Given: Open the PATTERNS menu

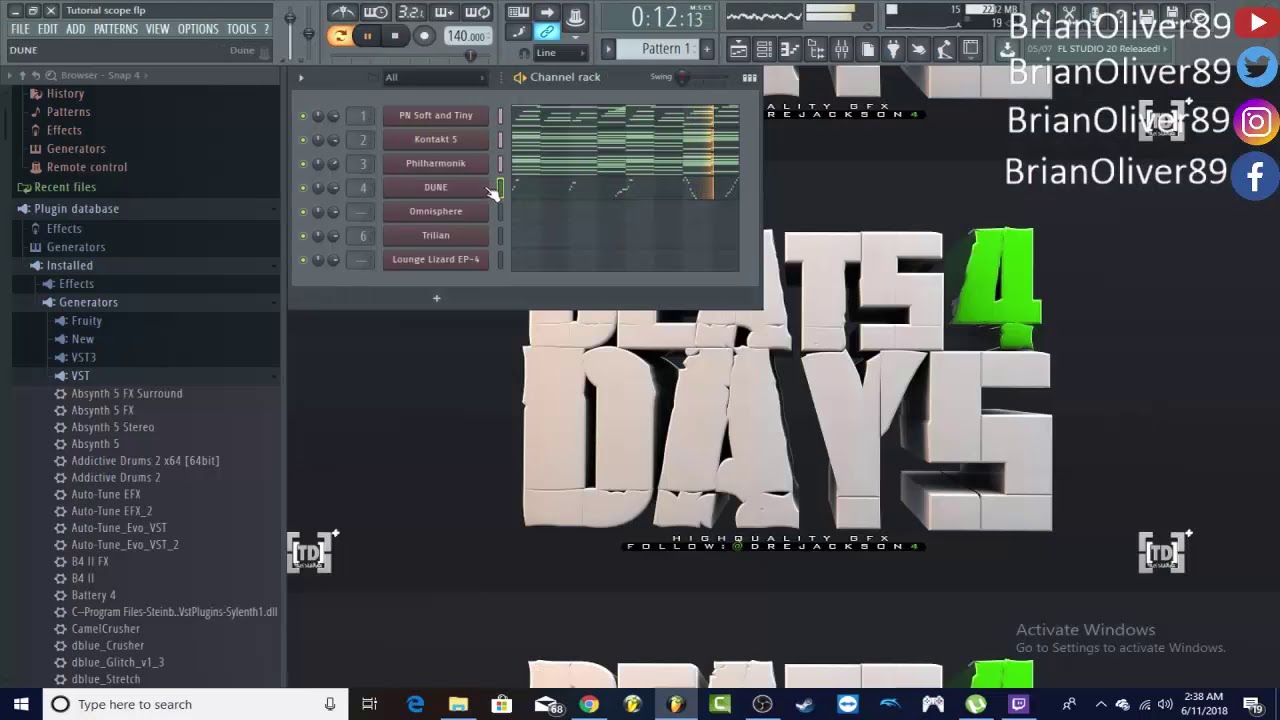Looking at the screenshot, I should [116, 29].
